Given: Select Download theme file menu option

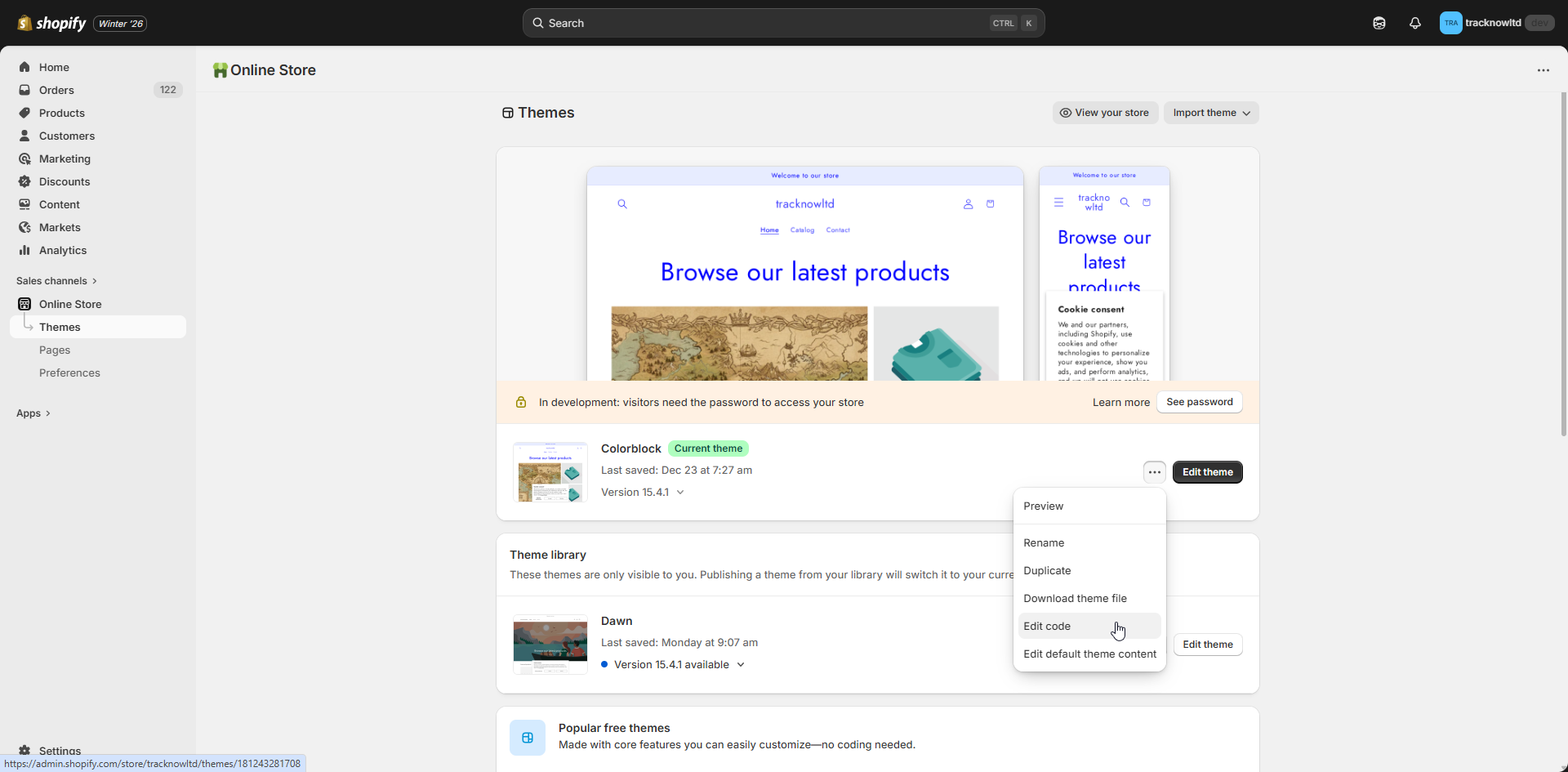Looking at the screenshot, I should click(1075, 599).
